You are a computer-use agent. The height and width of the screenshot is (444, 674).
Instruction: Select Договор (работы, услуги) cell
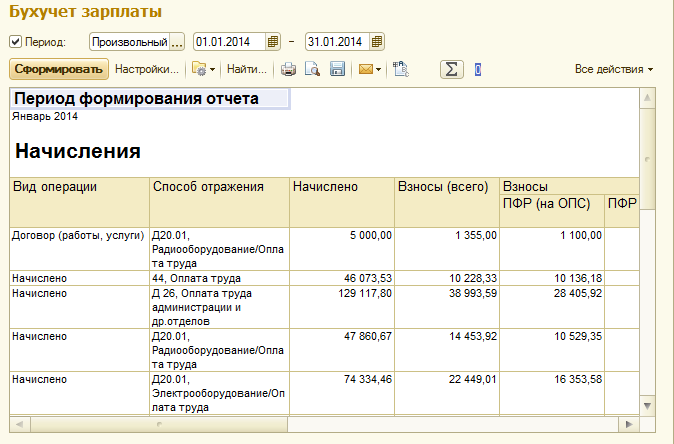(80, 249)
